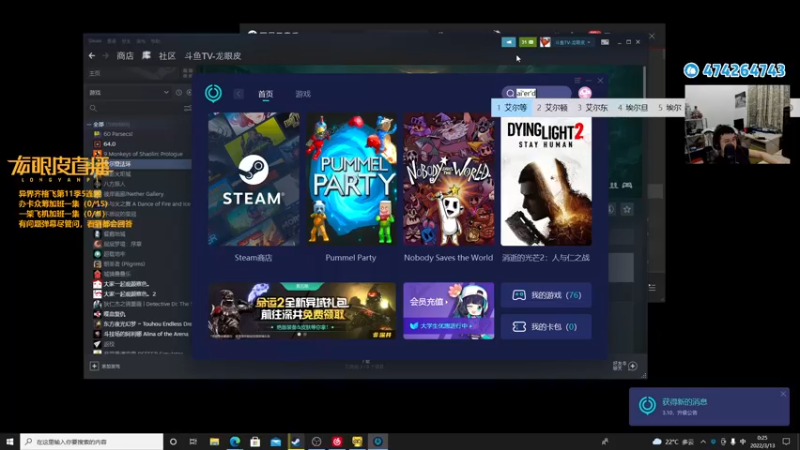Open File Explorer from the taskbar

tap(214, 441)
